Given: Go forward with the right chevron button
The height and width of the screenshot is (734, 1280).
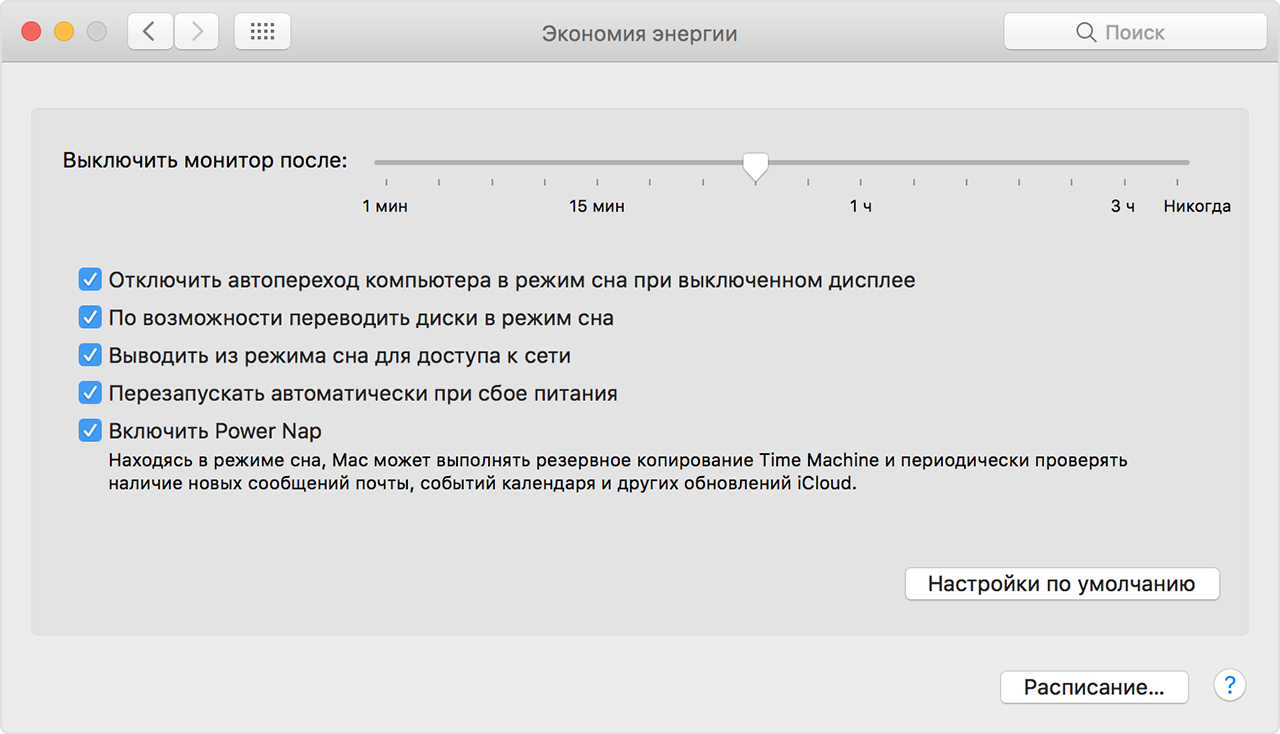Looking at the screenshot, I should click(x=197, y=32).
